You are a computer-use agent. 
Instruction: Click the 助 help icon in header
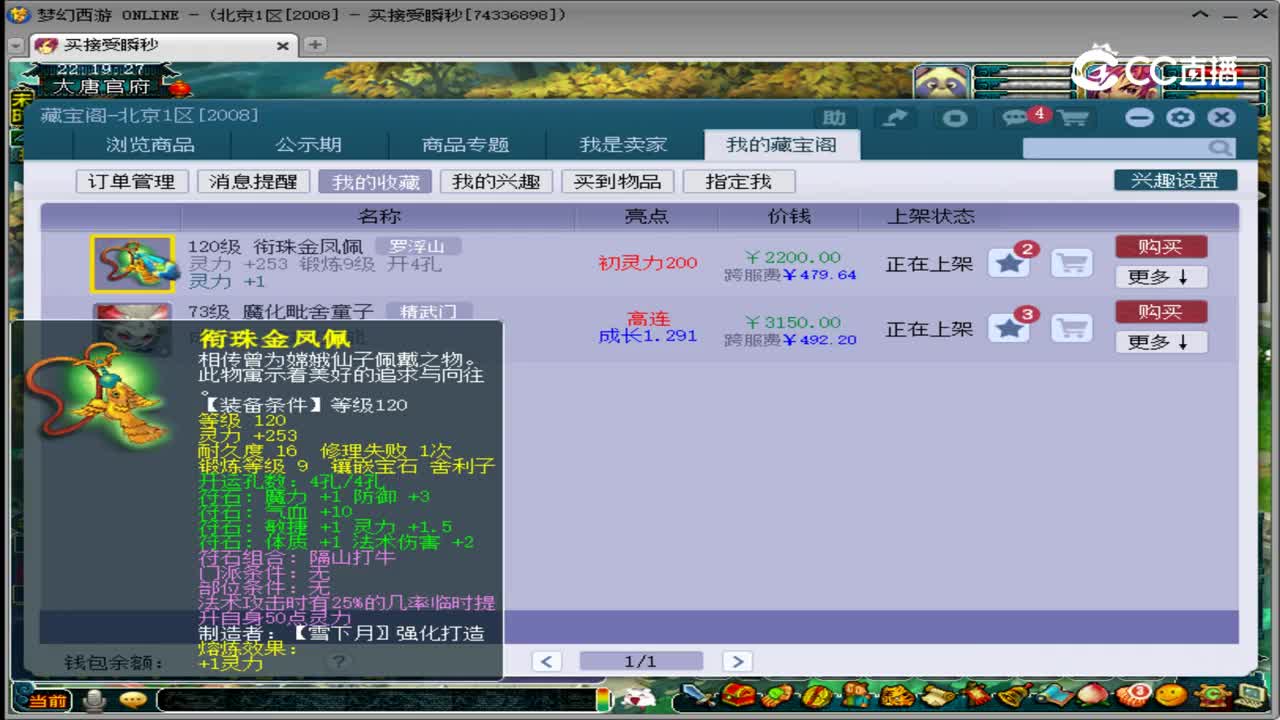tap(834, 118)
